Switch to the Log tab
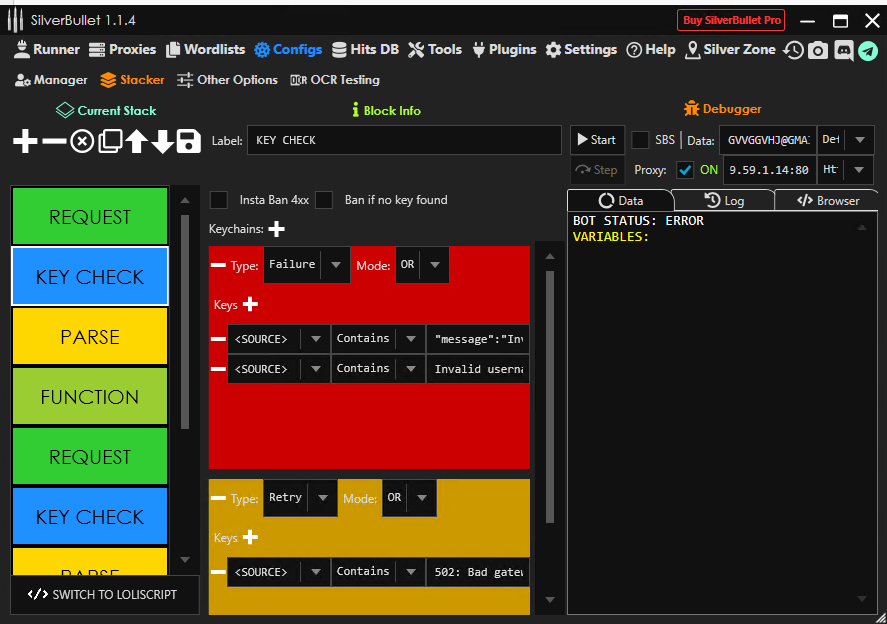The image size is (887, 624). click(x=724, y=201)
